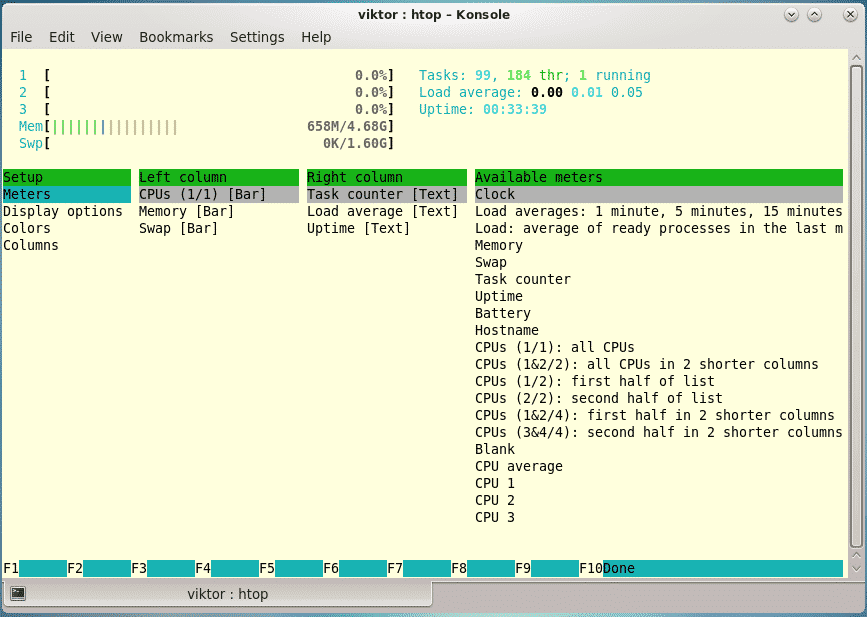
Task: Select Clock in Available meters
Action: [x=495, y=194]
